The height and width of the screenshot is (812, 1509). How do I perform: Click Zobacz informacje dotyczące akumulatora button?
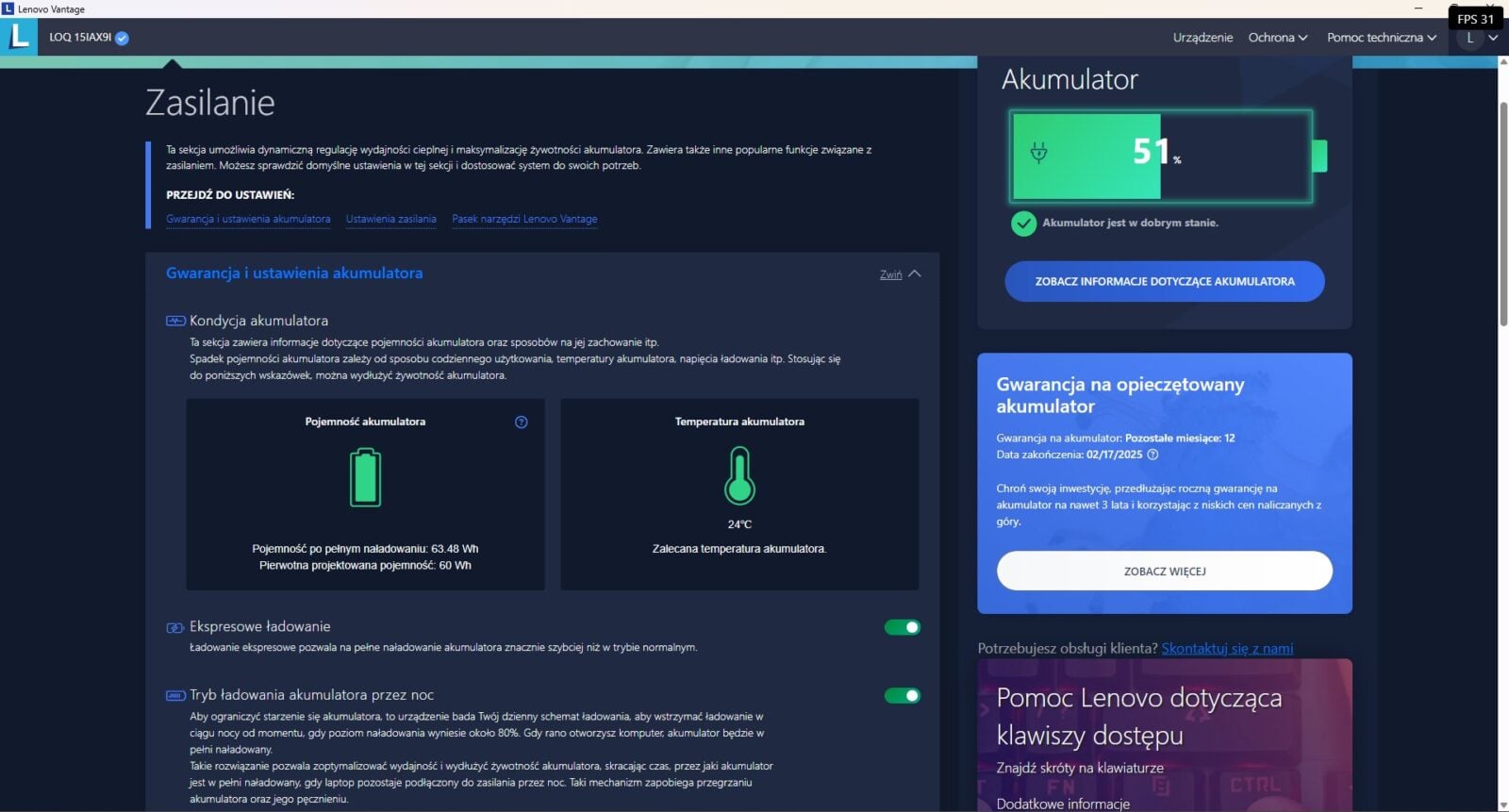coord(1165,281)
